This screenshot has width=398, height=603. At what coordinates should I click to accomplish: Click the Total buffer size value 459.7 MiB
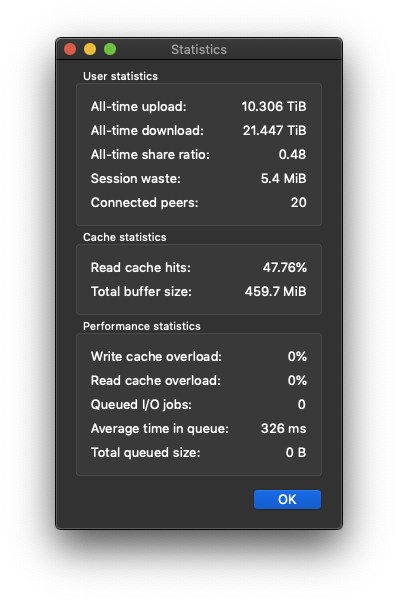(x=276, y=292)
